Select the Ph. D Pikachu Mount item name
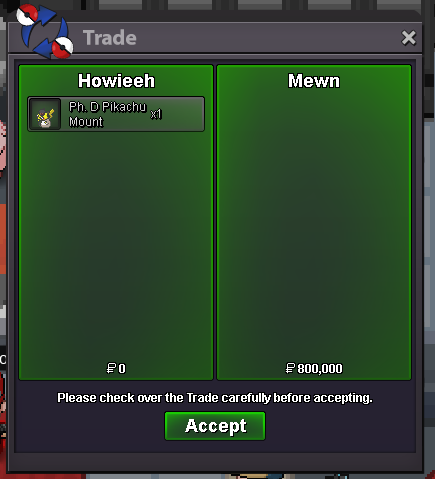435x479 pixels. coord(107,114)
